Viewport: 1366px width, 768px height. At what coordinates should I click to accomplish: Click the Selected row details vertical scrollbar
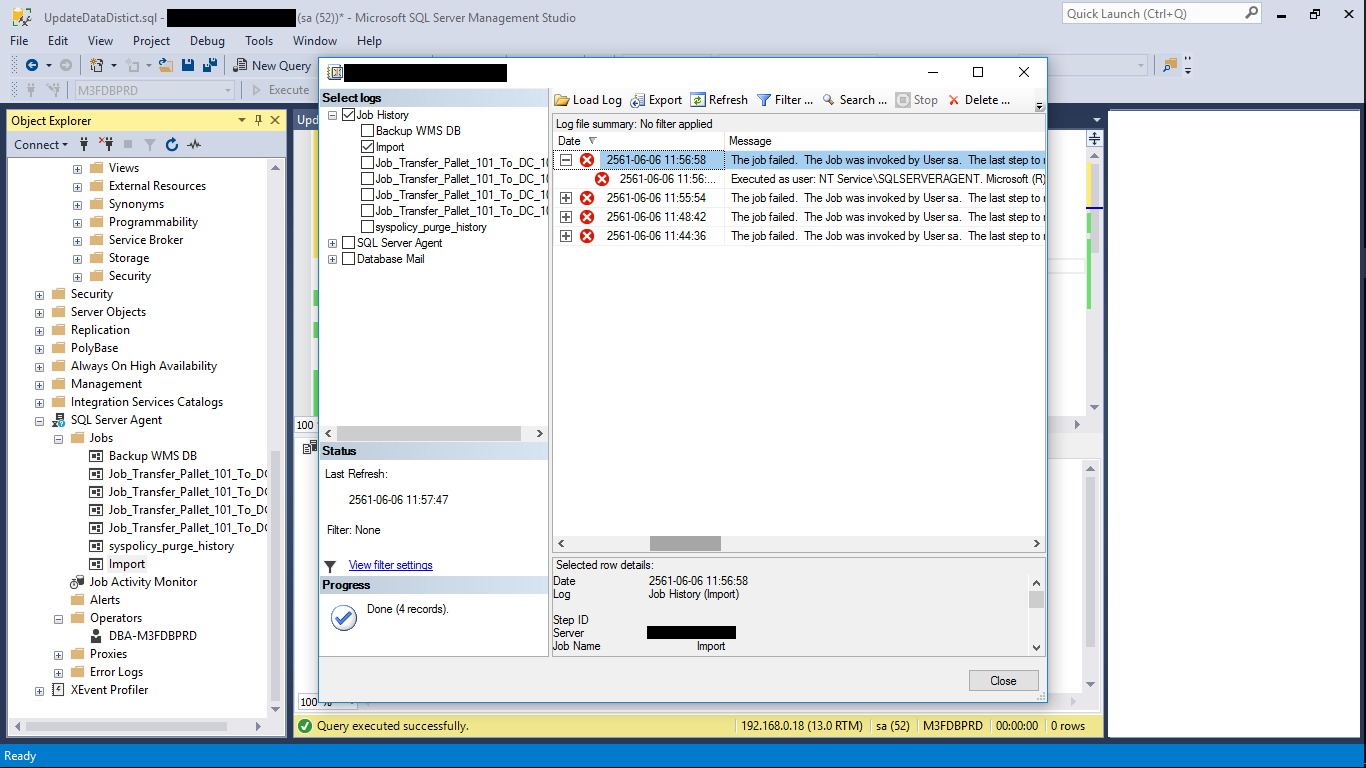(1036, 614)
